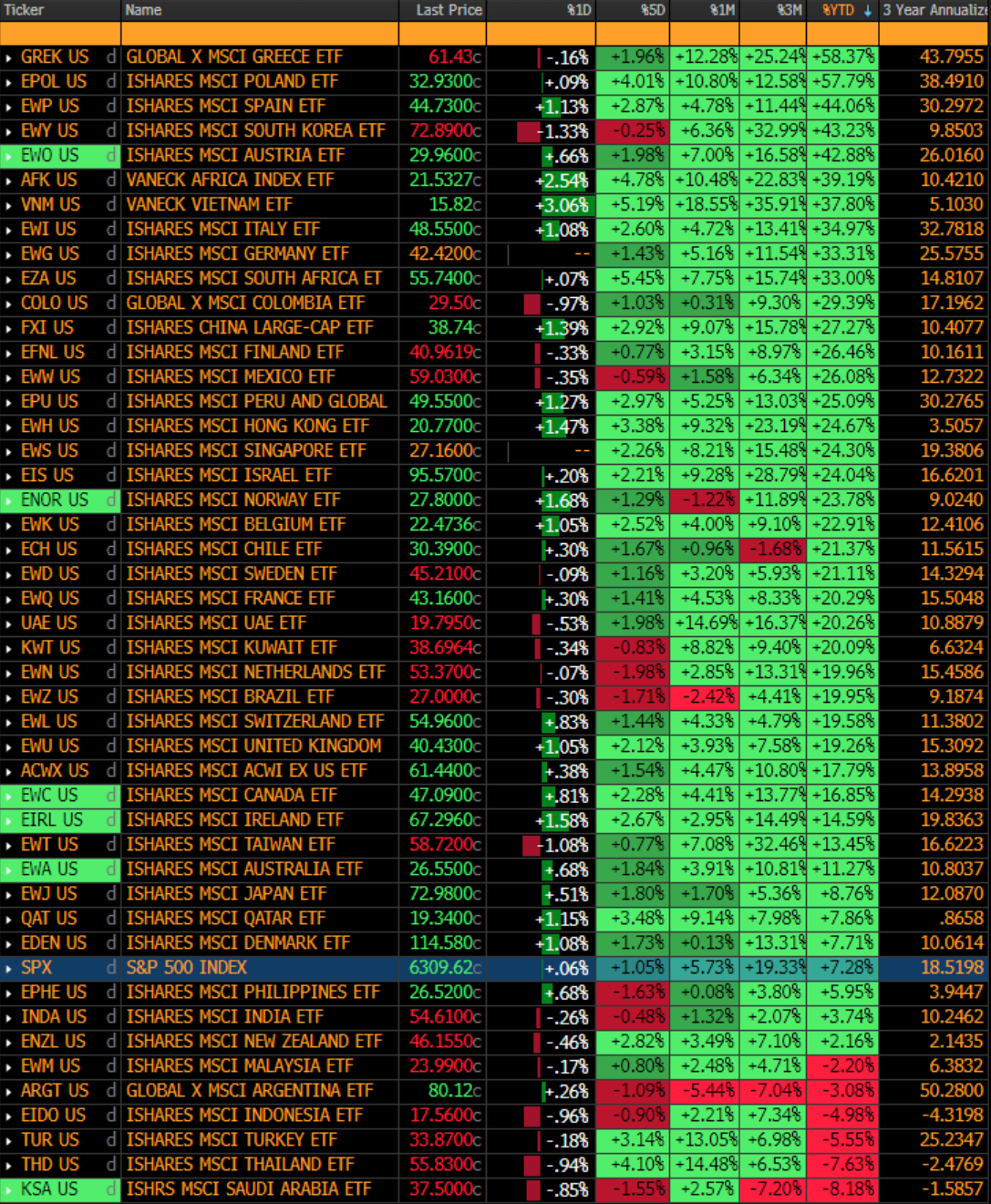Click the 'd' marker beside EWC US

click(111, 796)
